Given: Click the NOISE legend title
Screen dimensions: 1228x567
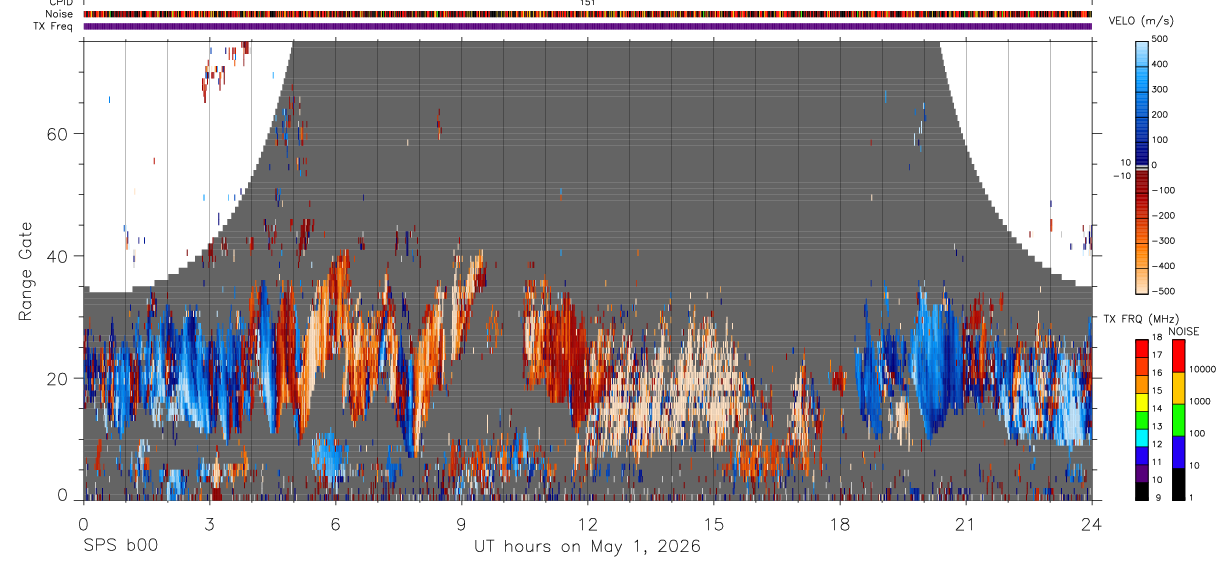Looking at the screenshot, I should click(x=1183, y=331).
